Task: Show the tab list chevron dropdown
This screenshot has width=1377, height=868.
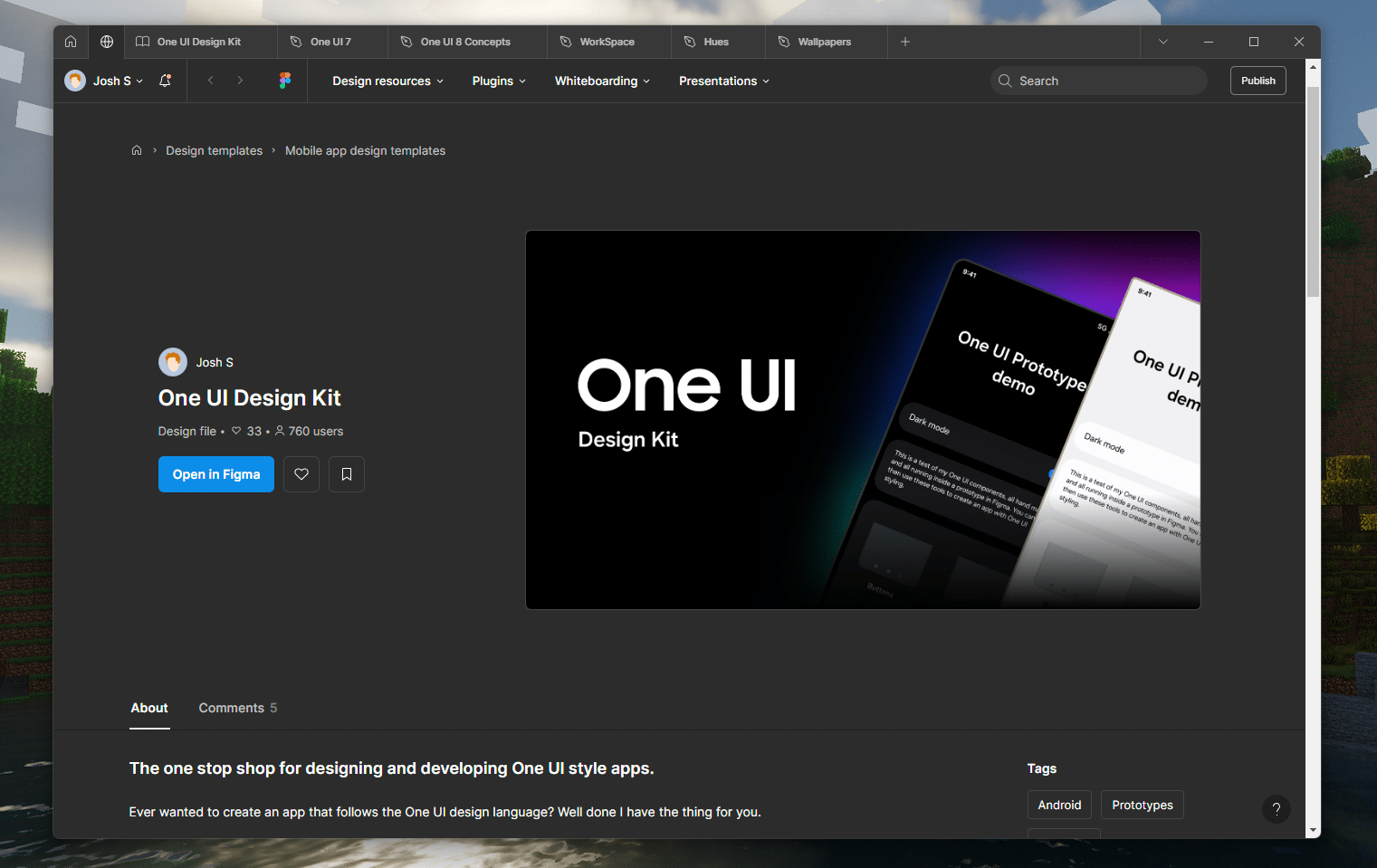Action: coord(1163,42)
